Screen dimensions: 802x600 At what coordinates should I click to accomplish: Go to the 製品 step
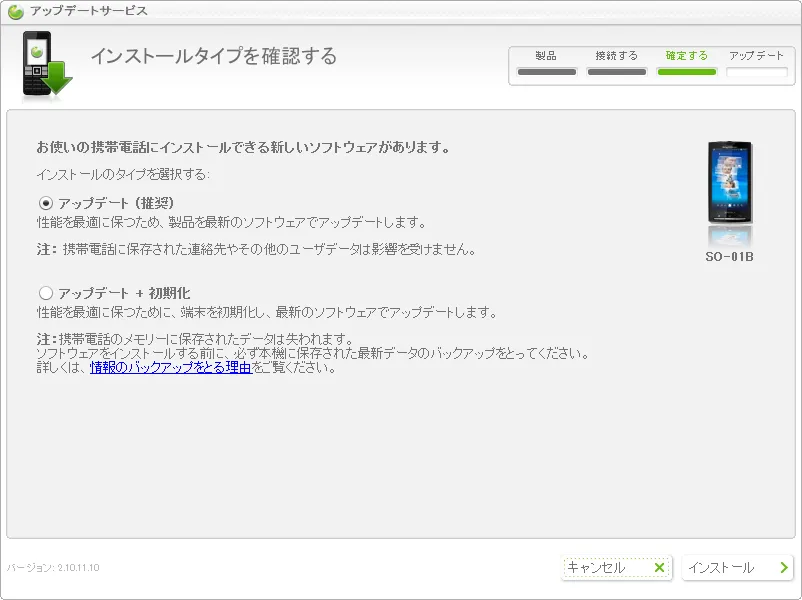pos(546,56)
